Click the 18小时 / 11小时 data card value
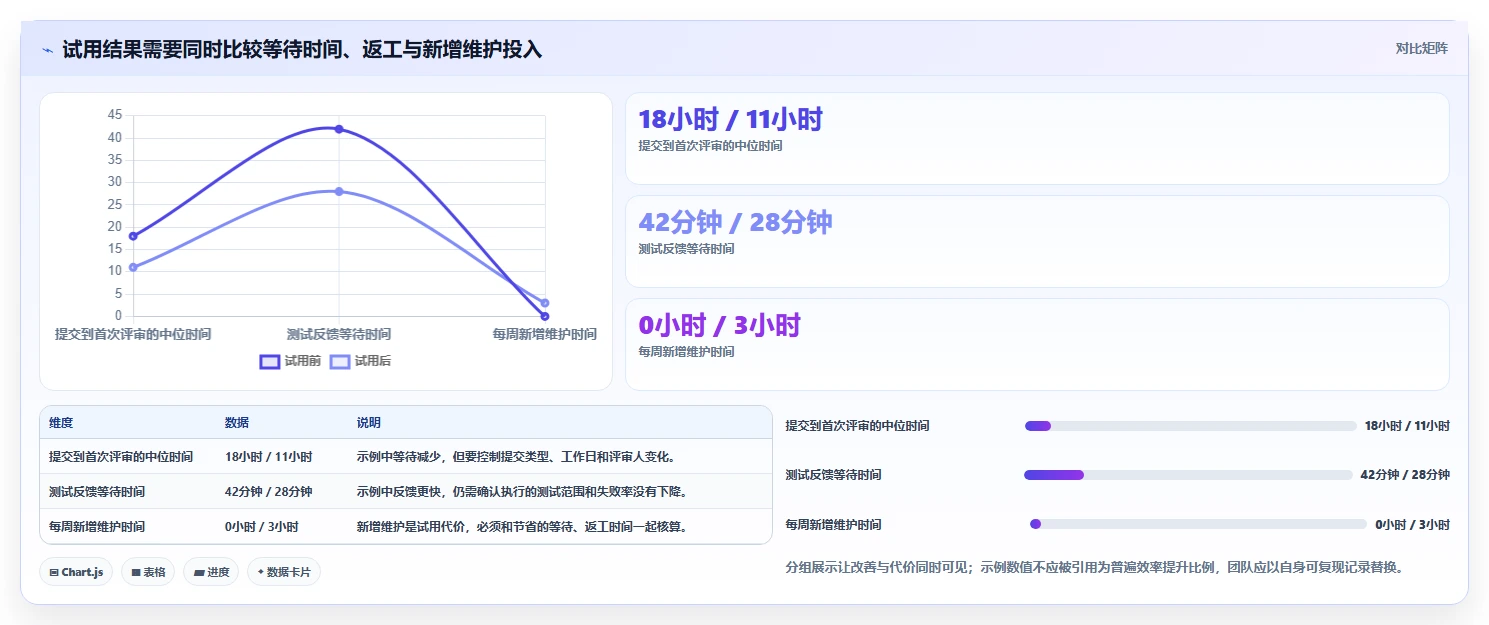 pyautogui.click(x=730, y=120)
